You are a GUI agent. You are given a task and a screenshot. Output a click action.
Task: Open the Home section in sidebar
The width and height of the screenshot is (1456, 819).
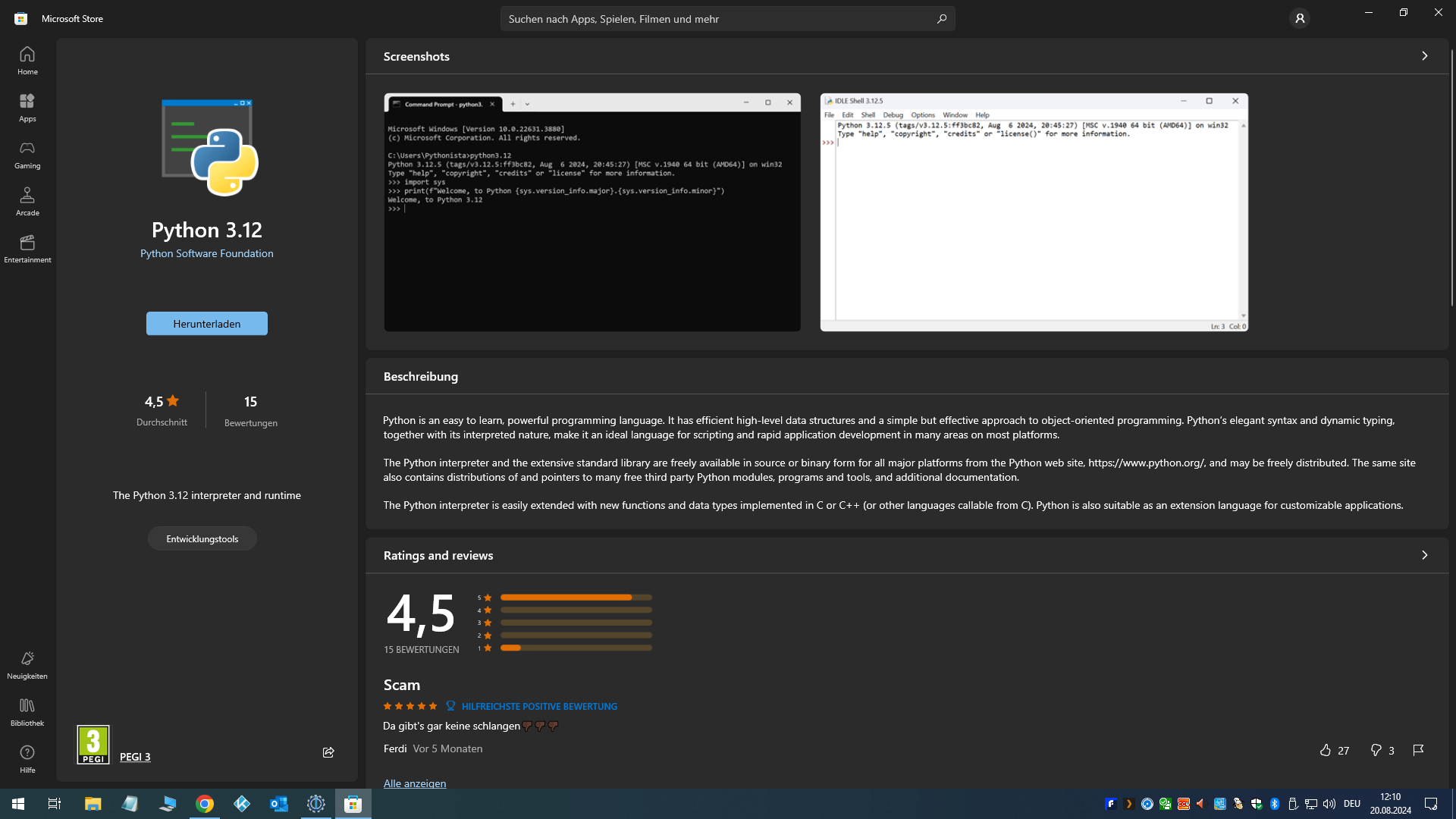click(x=27, y=61)
